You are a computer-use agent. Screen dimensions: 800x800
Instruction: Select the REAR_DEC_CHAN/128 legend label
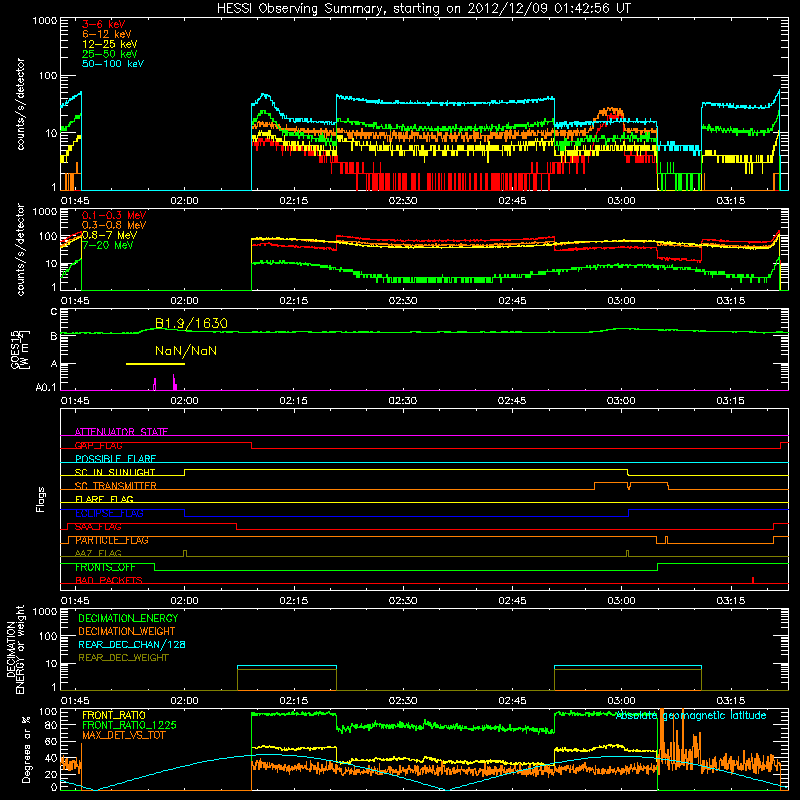coord(132,644)
